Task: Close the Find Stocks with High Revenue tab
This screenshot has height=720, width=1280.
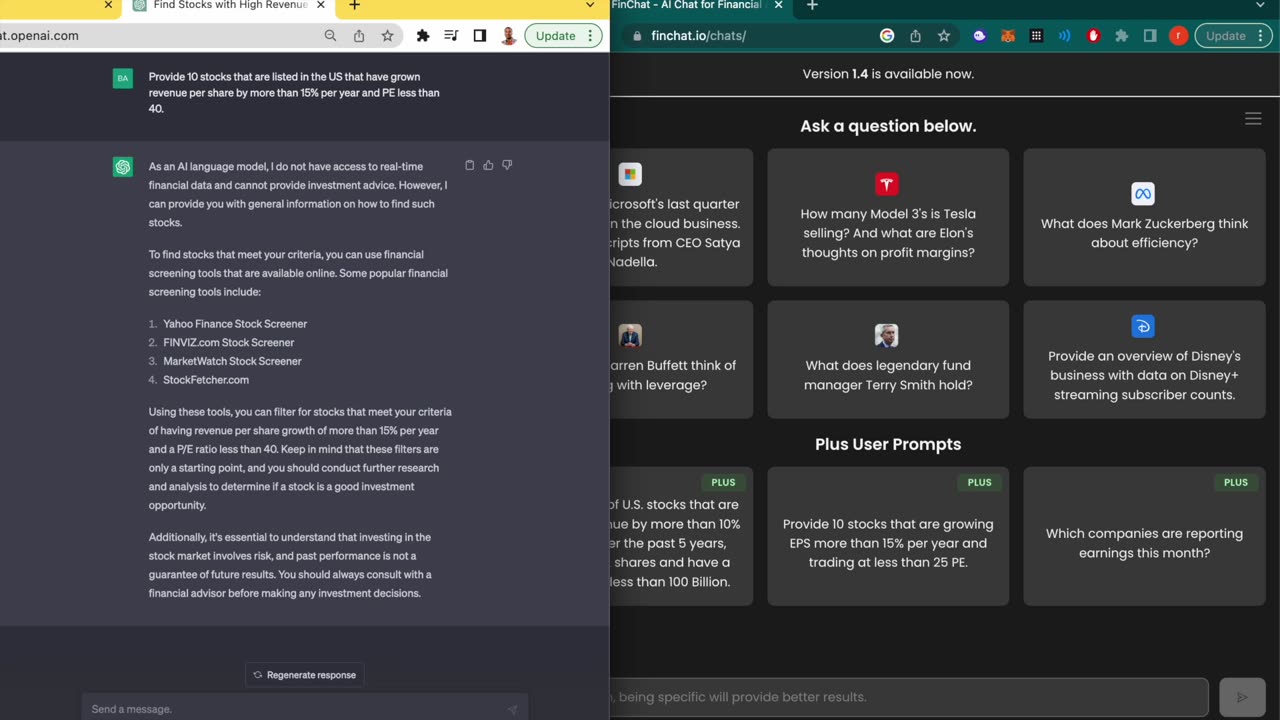Action: click(x=320, y=5)
